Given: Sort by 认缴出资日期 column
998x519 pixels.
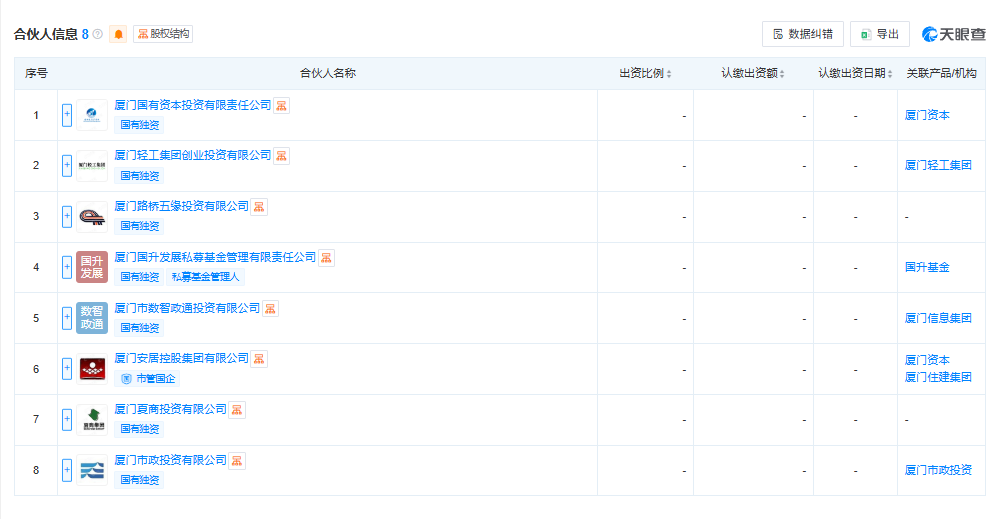Looking at the screenshot, I should [x=855, y=74].
